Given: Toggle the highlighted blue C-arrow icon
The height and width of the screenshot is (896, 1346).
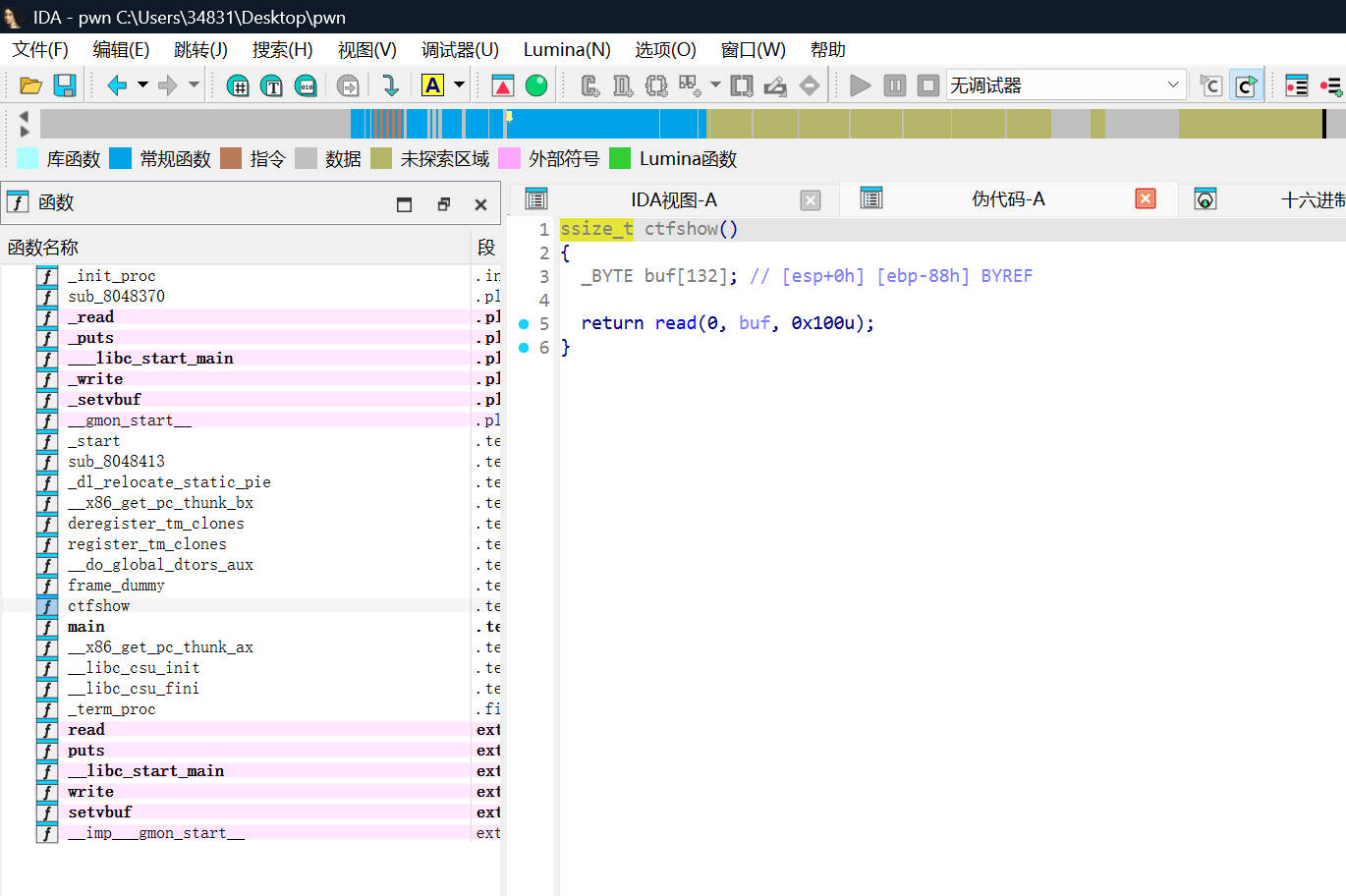Looking at the screenshot, I should 1246,85.
